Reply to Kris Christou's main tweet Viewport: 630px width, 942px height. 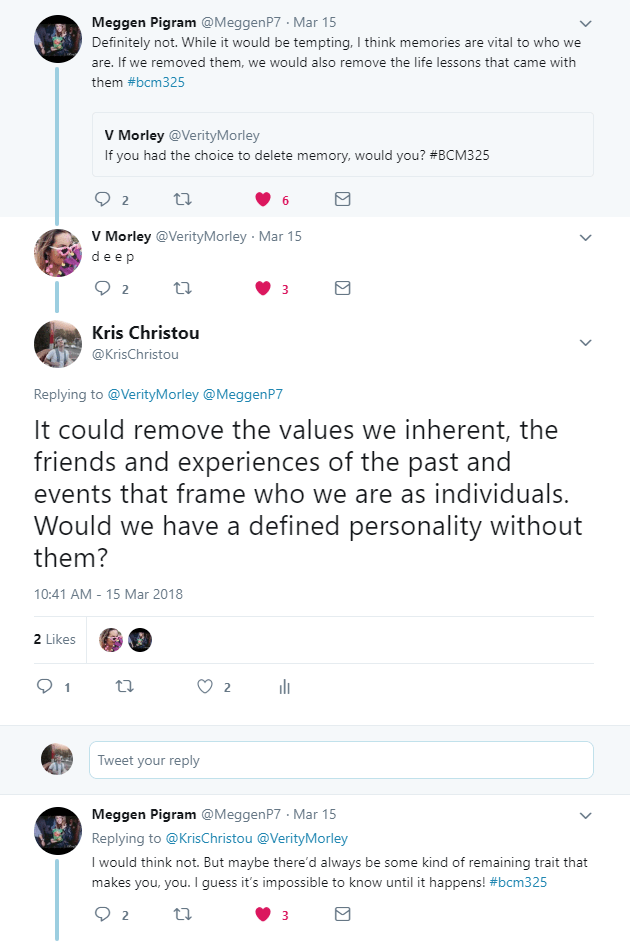click(x=44, y=687)
